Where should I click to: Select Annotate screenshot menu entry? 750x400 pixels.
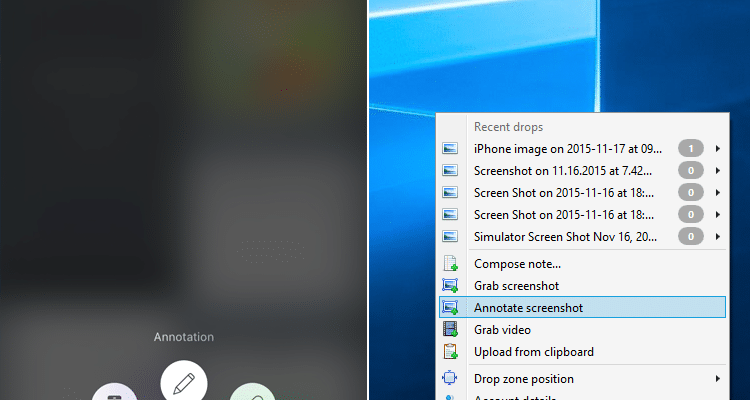582,307
